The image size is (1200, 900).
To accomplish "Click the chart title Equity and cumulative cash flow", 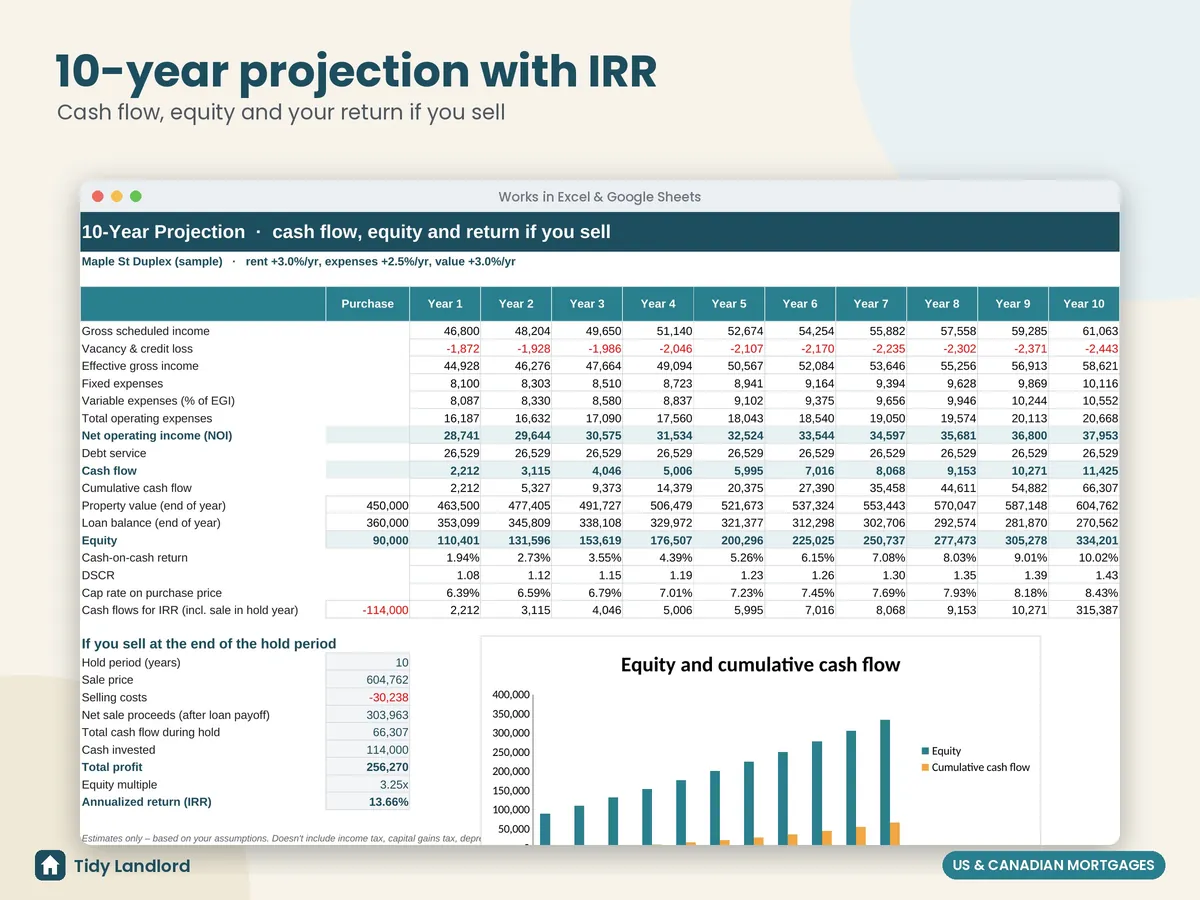I will click(x=760, y=665).
